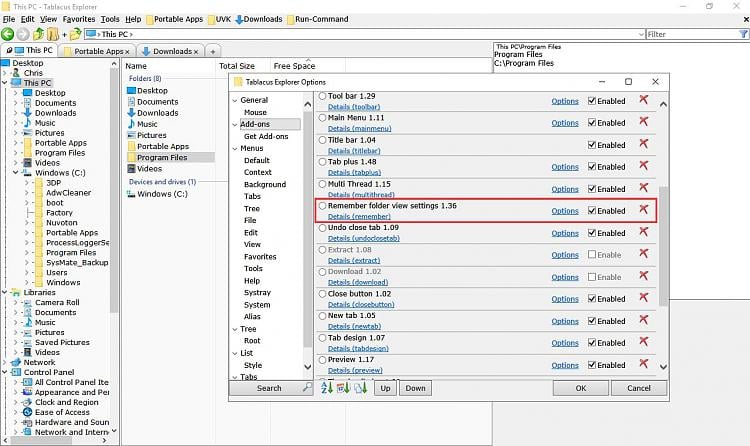Click the magnifier icon beside Search
750x446 pixels.
307,387
